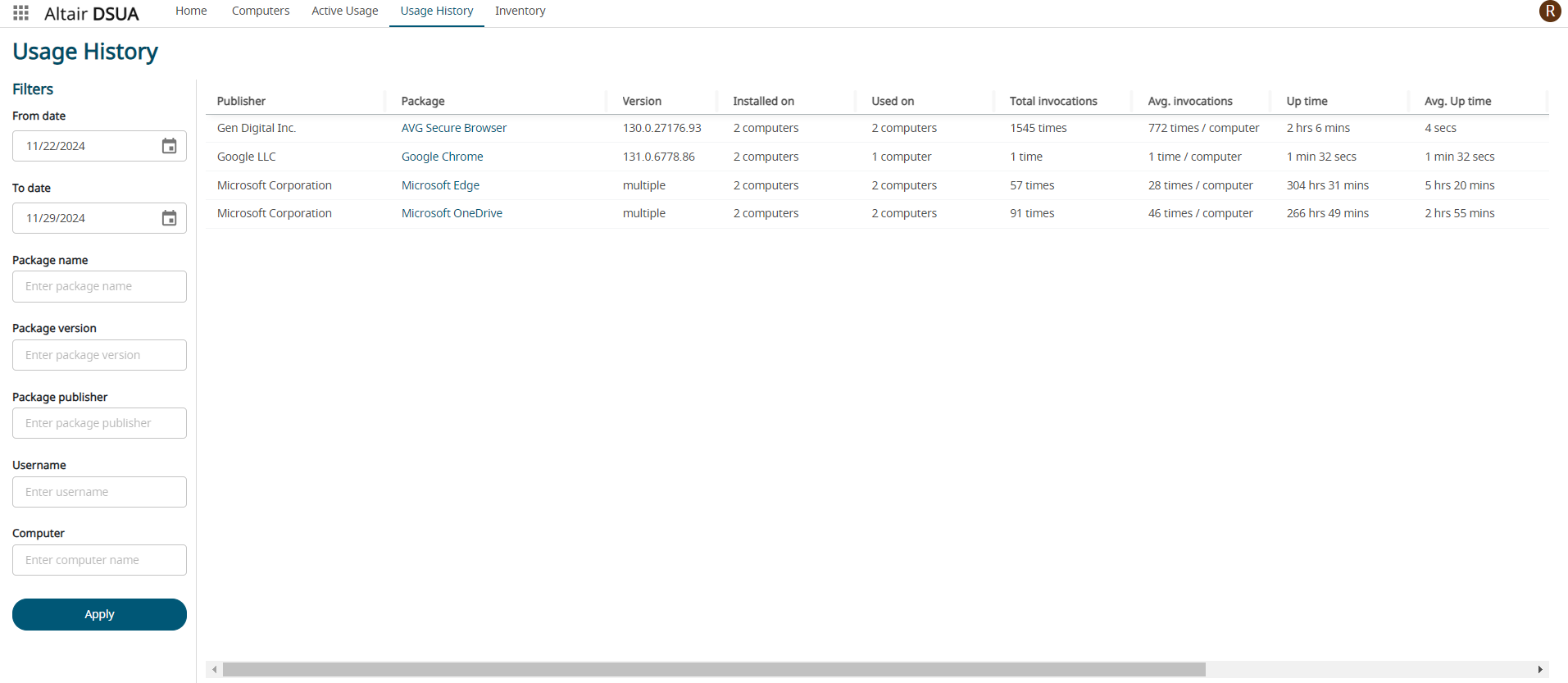The height and width of the screenshot is (683, 1568).
Task: Click the horizontal scrollbar left arrow
Action: pyautogui.click(x=215, y=670)
